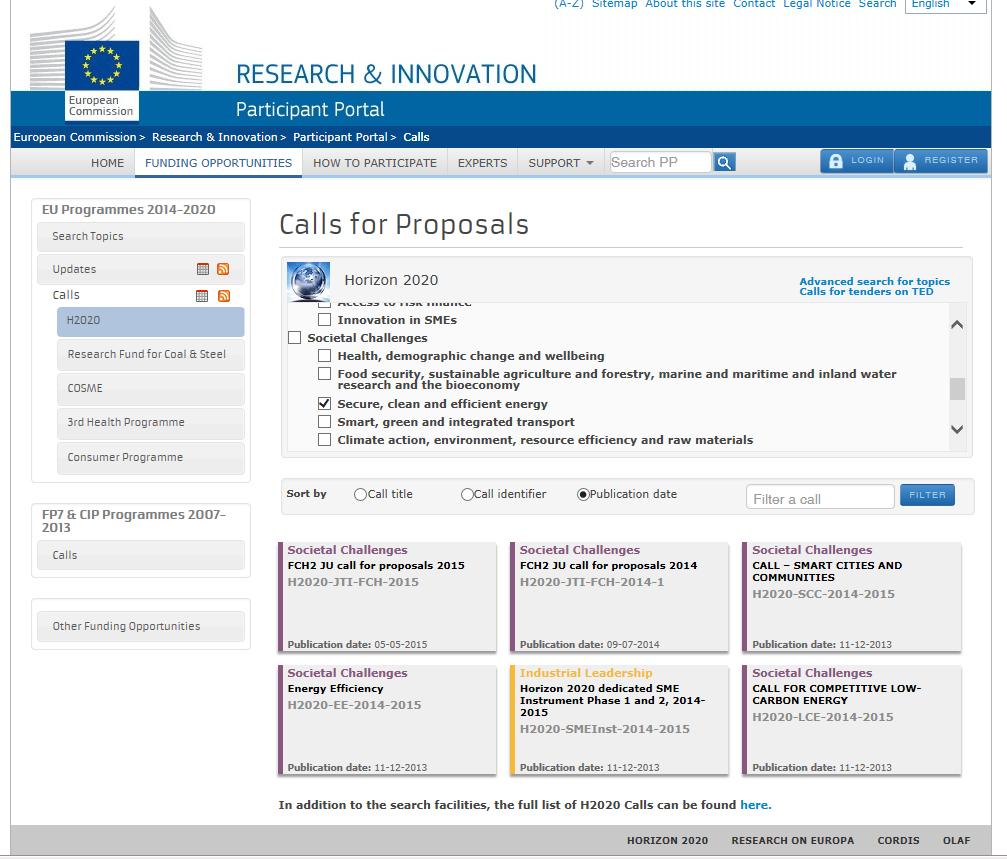1007x859 pixels.
Task: Open OLAF footer link
Action: click(x=956, y=840)
